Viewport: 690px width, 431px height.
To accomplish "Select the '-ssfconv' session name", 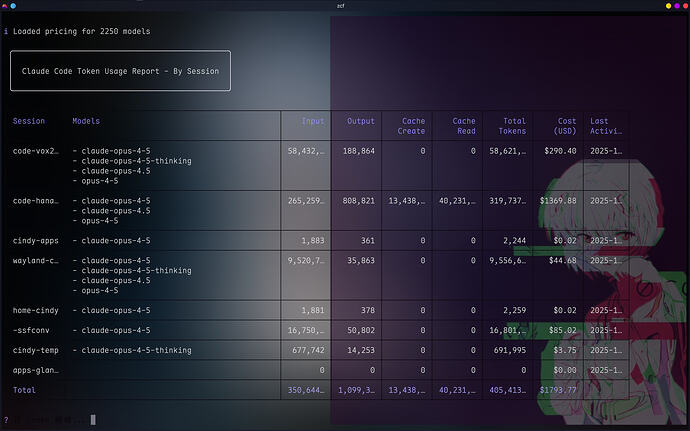I will tap(31, 330).
